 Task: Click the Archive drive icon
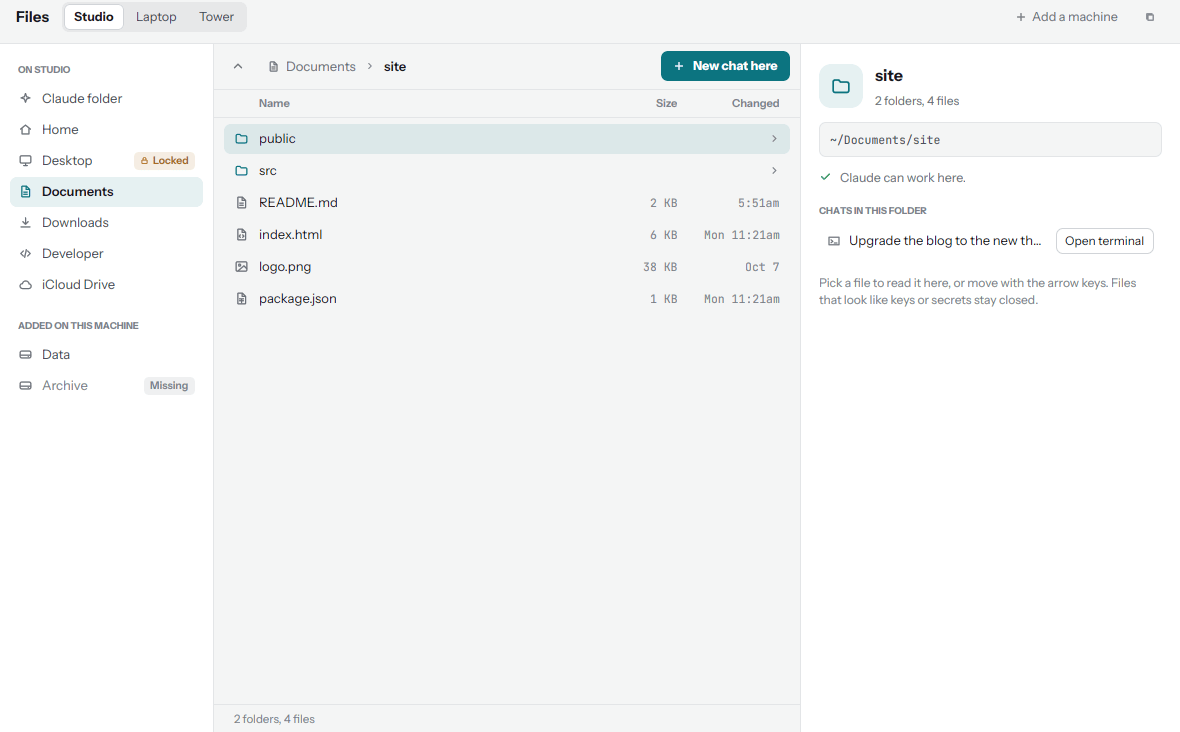26,385
